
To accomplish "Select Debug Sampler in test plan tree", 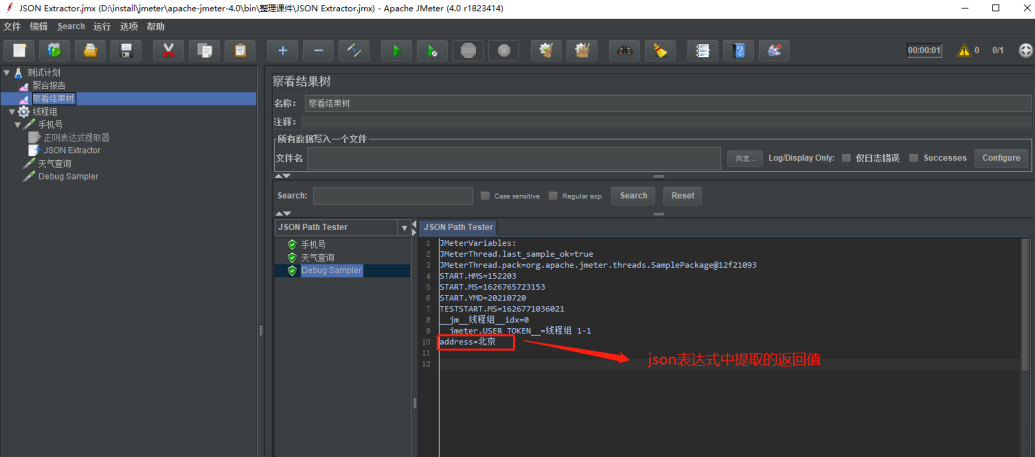I will pyautogui.click(x=68, y=176).
